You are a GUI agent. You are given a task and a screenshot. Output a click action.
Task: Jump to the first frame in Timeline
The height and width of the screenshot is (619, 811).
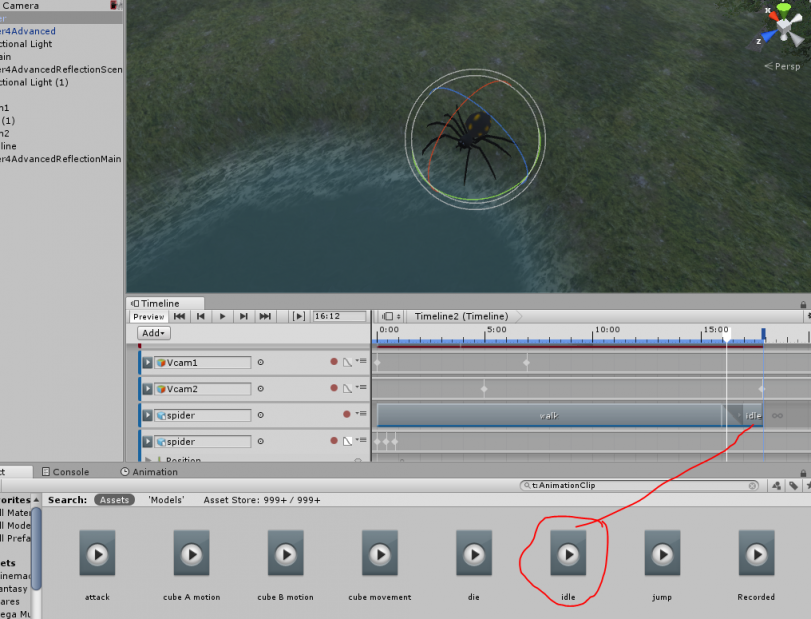coord(179,316)
